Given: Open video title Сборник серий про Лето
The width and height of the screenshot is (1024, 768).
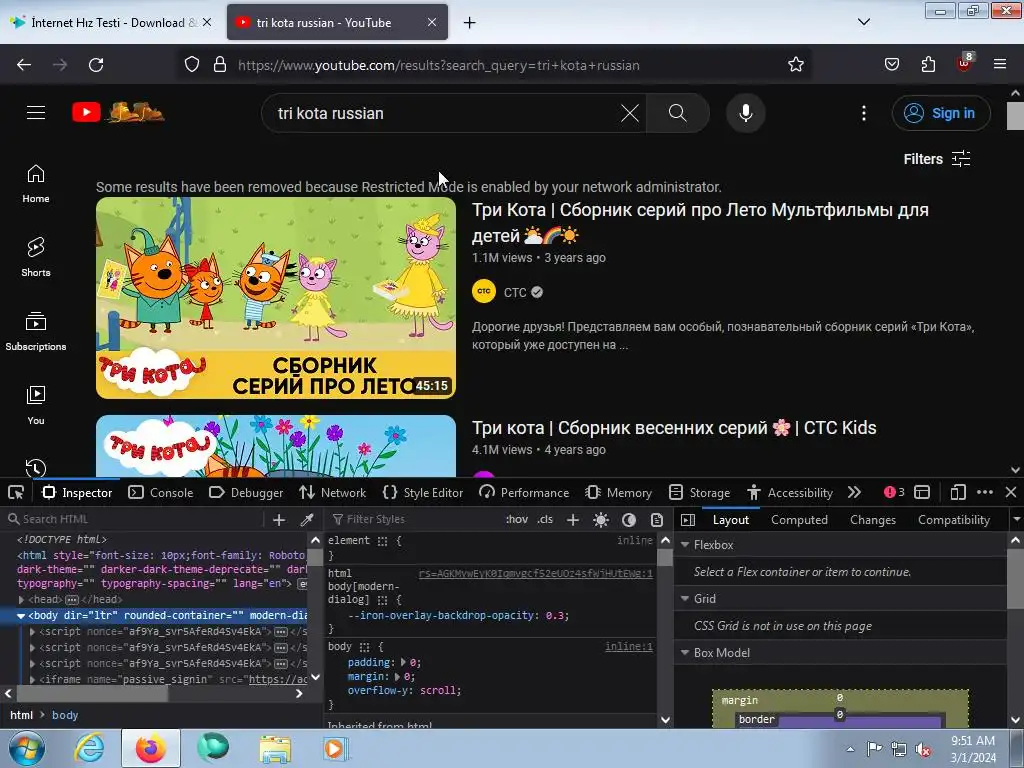Looking at the screenshot, I should click(x=700, y=223).
